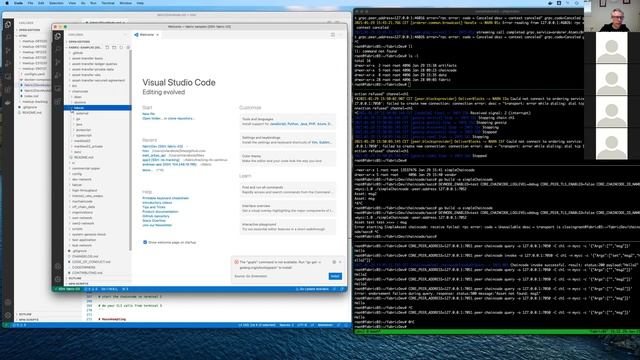Screen dimensions: 640x360
Task: Click New File icon in explorer header
Action: point(107,47)
